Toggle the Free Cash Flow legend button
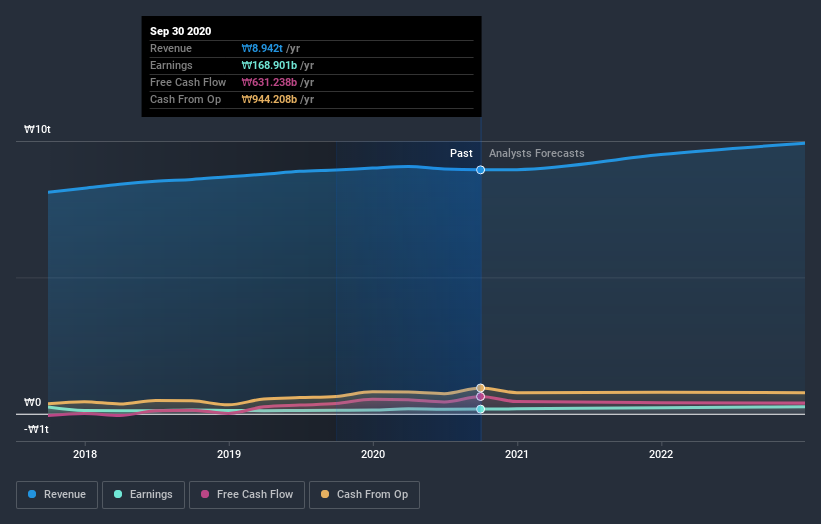Viewport: 821px width, 524px height. tap(247, 495)
